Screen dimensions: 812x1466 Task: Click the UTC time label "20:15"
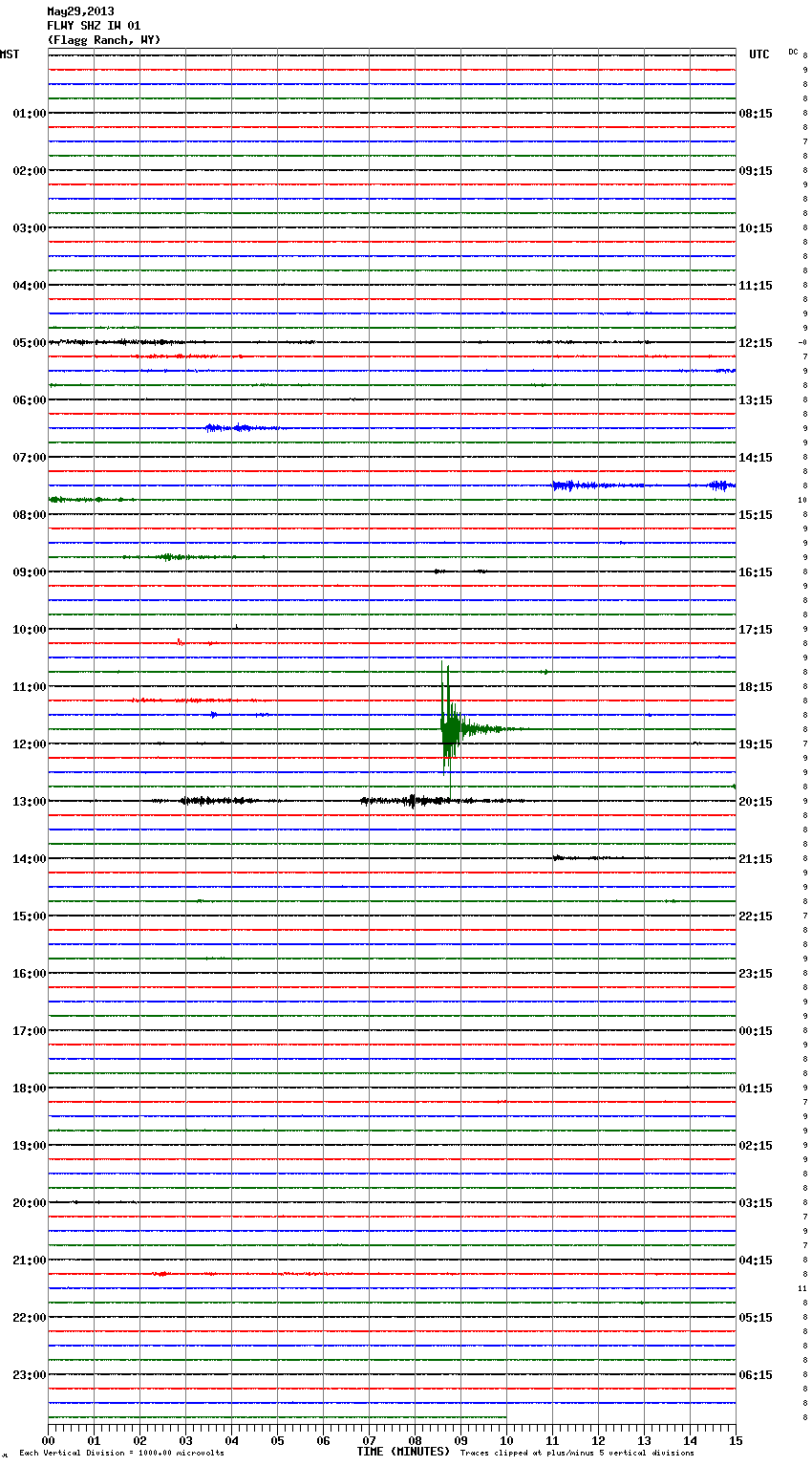(756, 802)
